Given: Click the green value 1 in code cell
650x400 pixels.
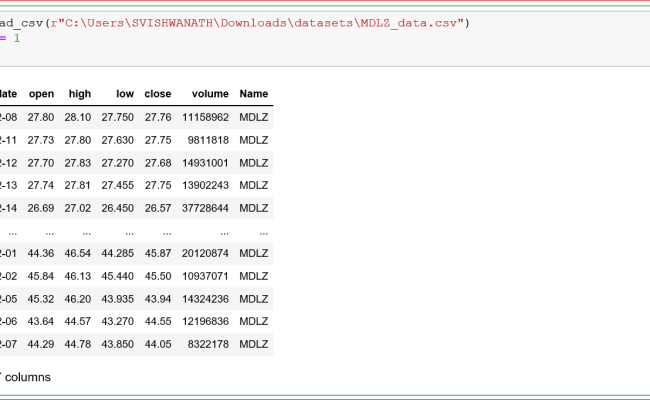Looking at the screenshot, I should click(17, 38).
